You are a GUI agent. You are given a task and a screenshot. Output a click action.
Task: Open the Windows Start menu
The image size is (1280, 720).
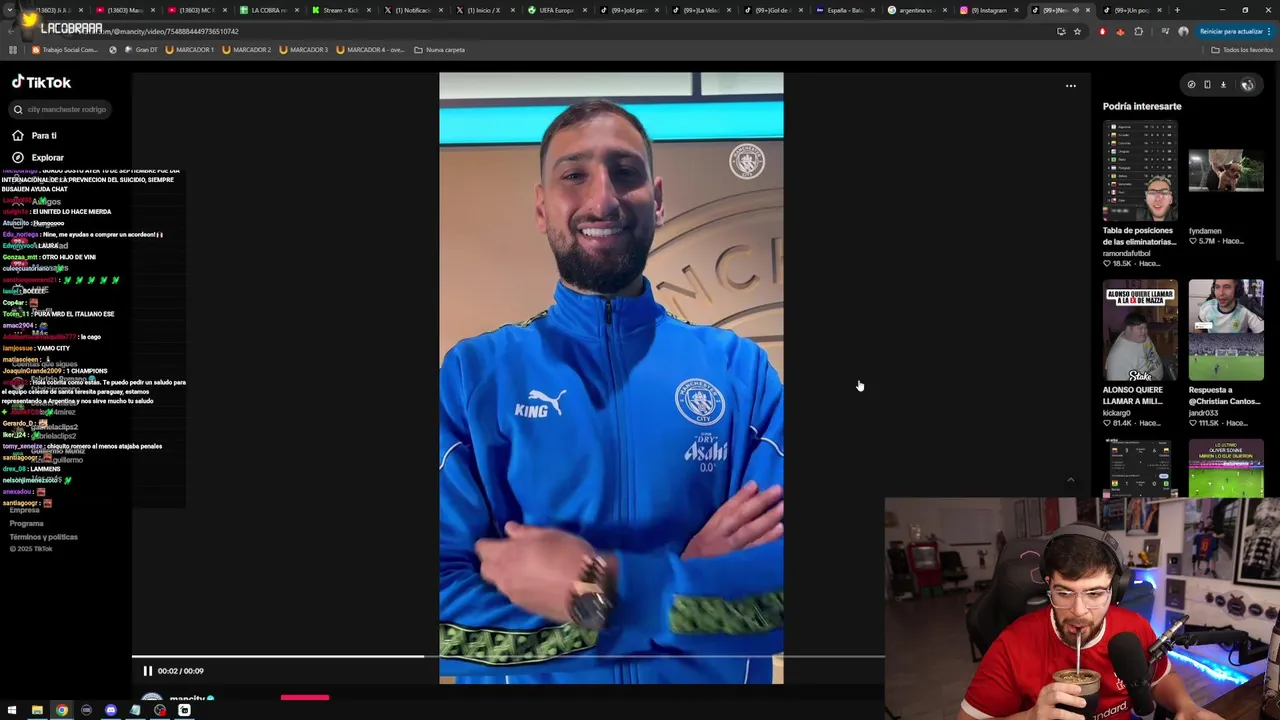(11, 710)
